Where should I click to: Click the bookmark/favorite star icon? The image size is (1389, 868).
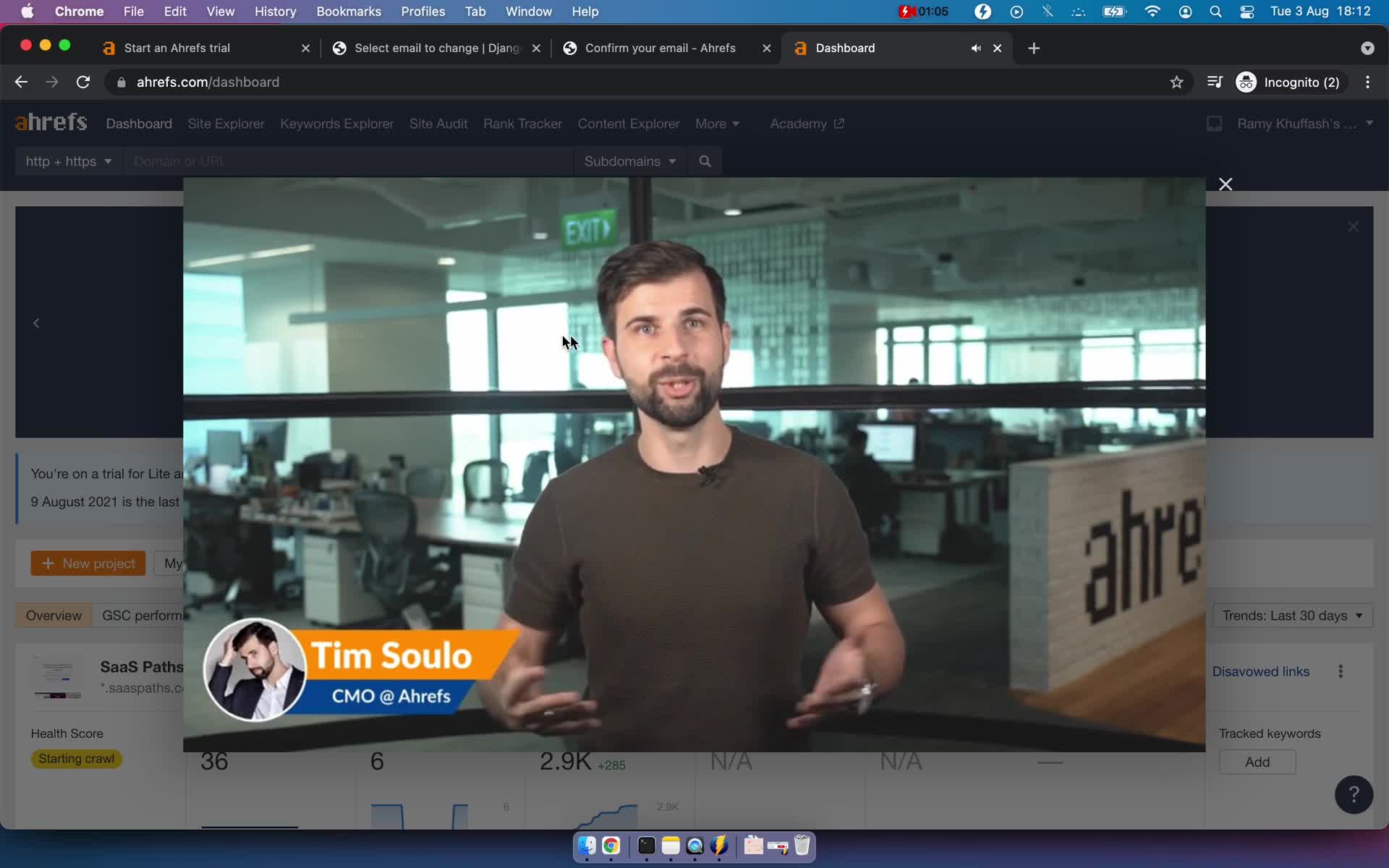tap(1178, 82)
